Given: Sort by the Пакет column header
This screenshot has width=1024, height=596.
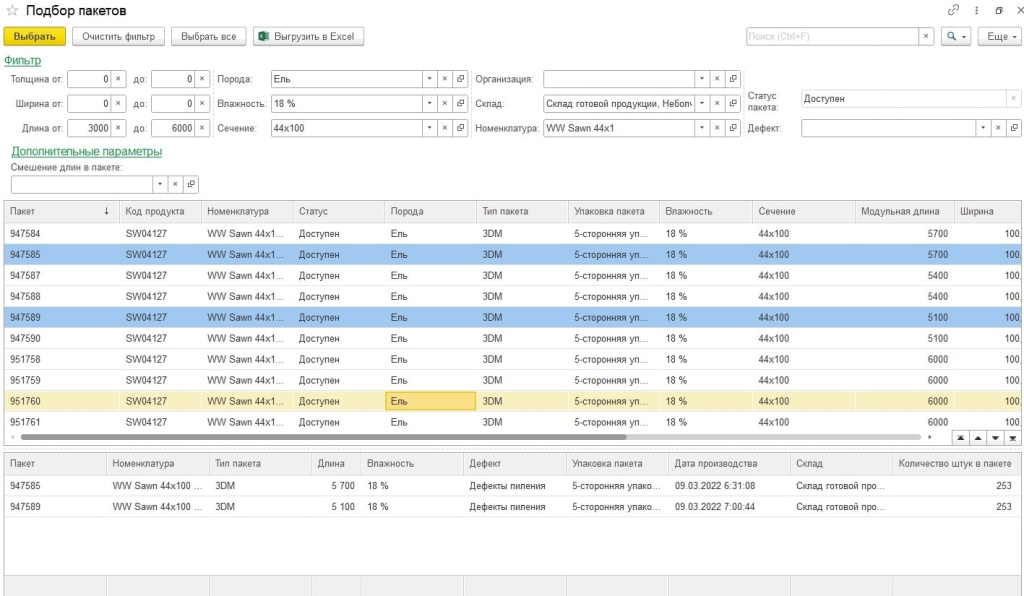Looking at the screenshot, I should (x=61, y=212).
